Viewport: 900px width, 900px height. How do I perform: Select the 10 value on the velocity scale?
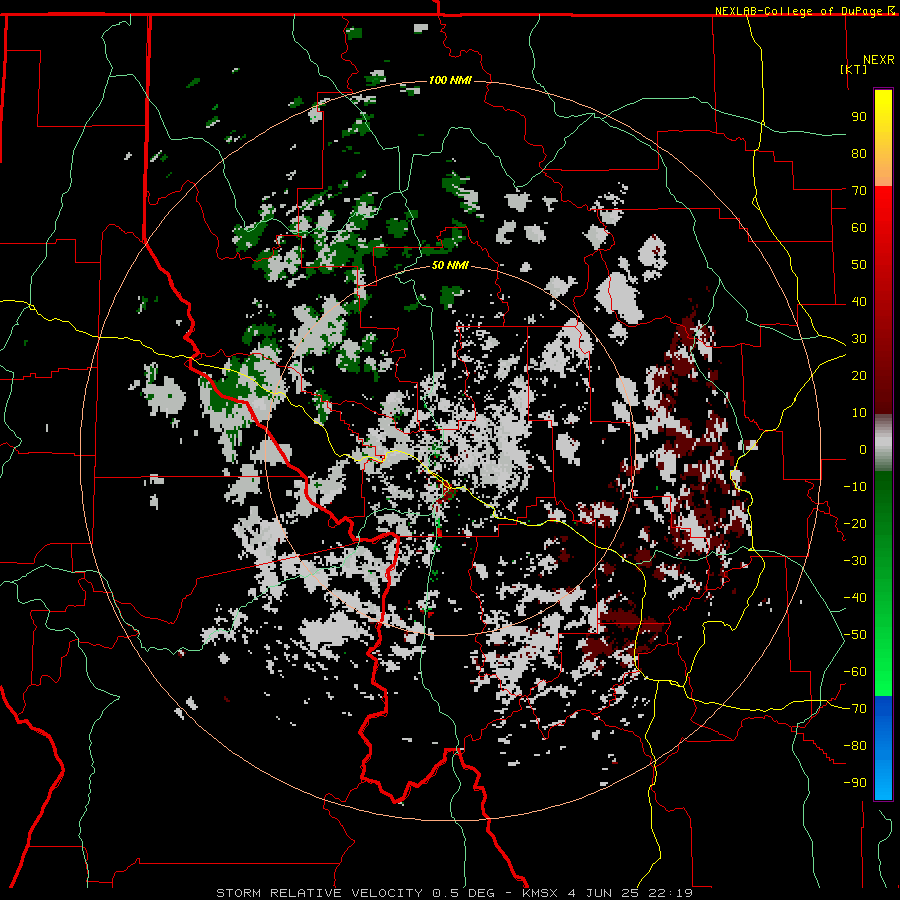(x=859, y=413)
